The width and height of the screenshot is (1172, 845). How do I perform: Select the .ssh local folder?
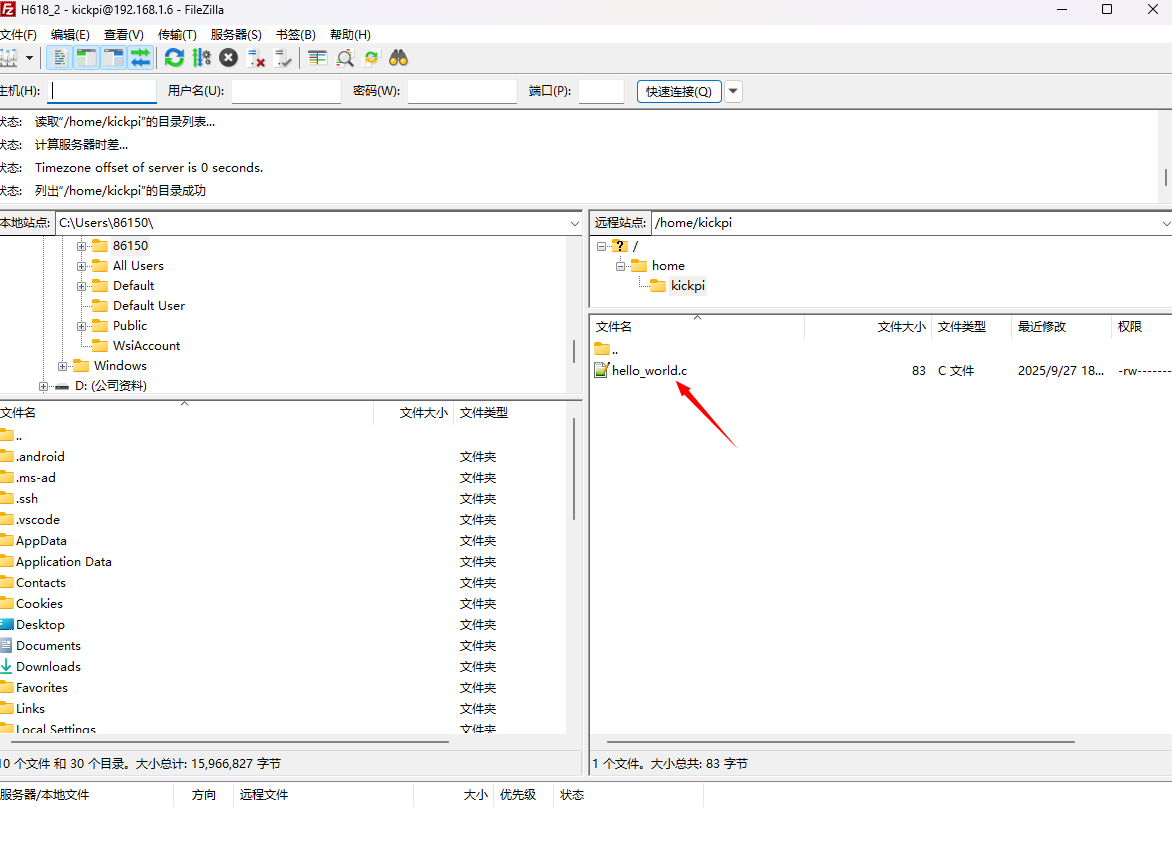(x=27, y=498)
